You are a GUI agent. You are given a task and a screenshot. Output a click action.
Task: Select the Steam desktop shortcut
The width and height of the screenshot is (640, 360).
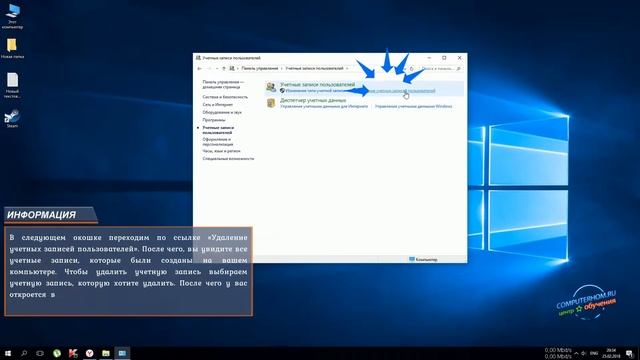coord(12,118)
